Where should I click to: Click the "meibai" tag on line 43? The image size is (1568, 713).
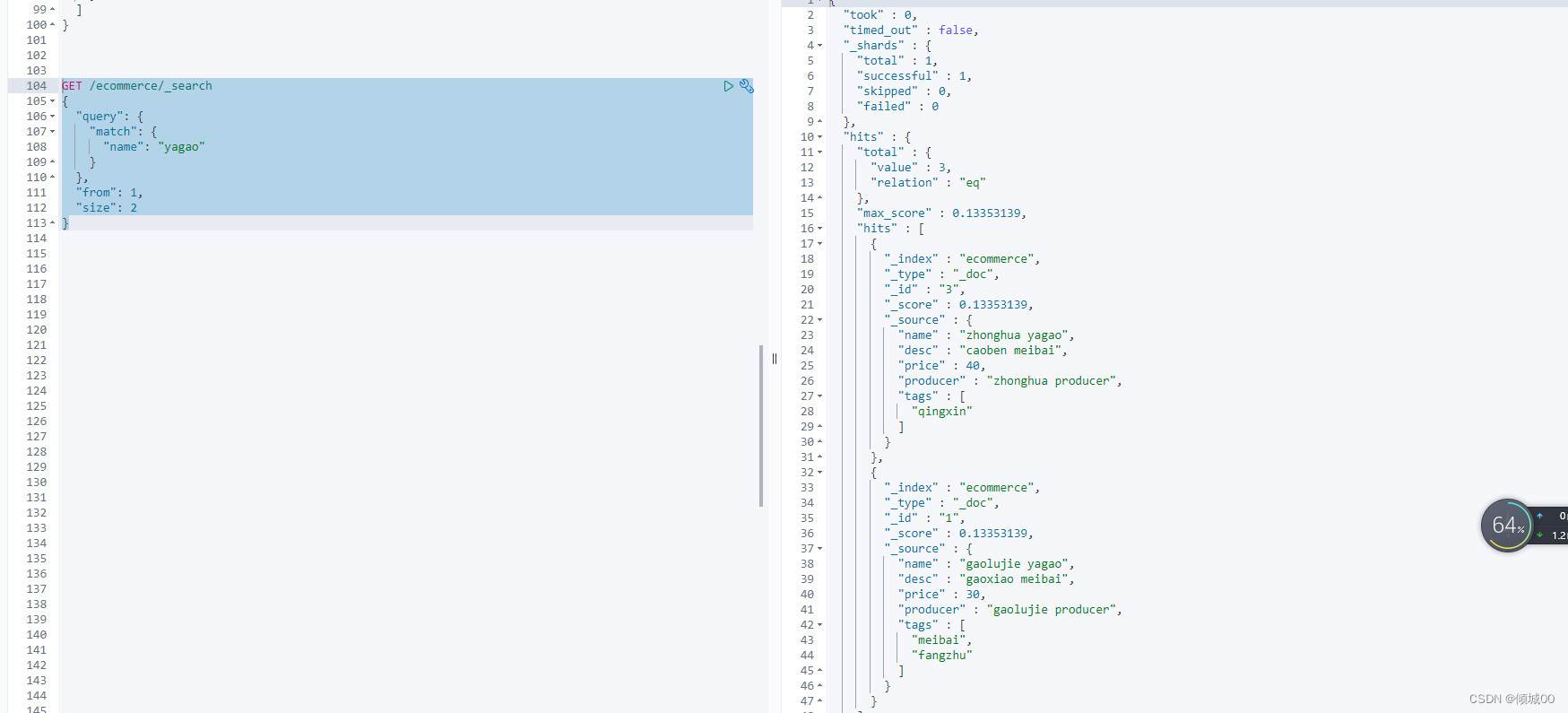tap(939, 640)
